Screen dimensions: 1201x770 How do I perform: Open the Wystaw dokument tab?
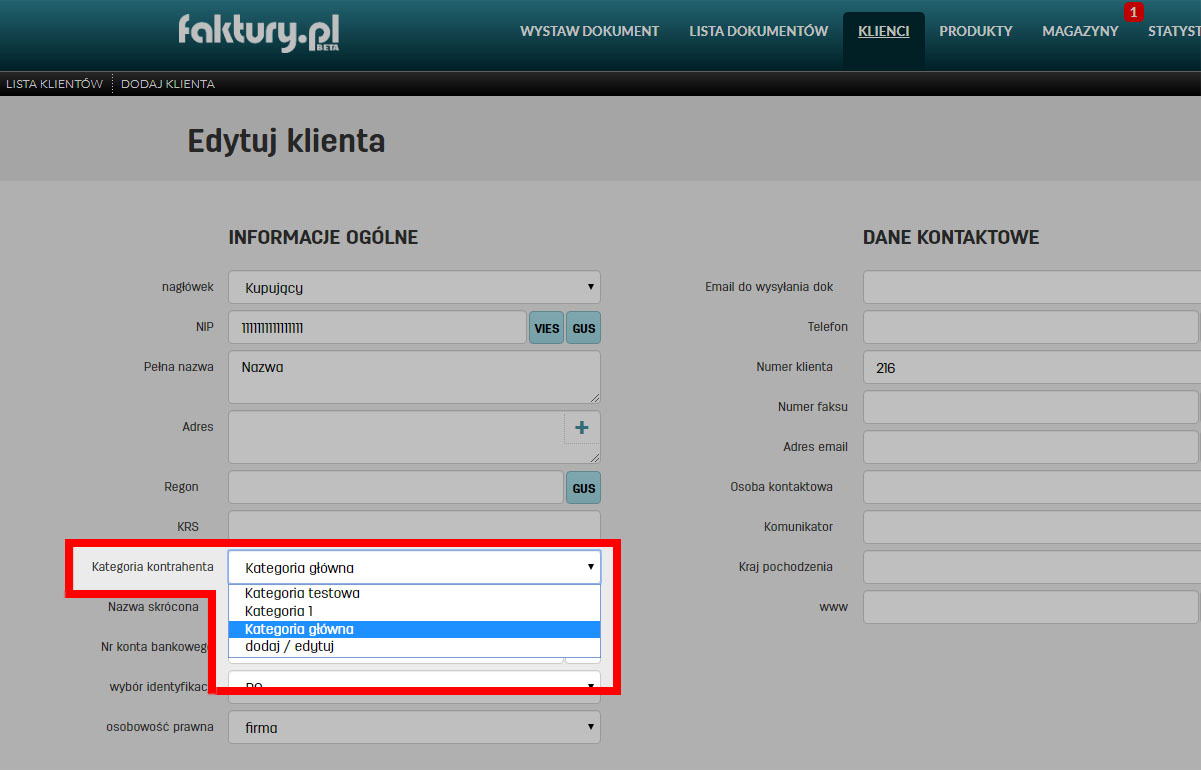pos(589,31)
